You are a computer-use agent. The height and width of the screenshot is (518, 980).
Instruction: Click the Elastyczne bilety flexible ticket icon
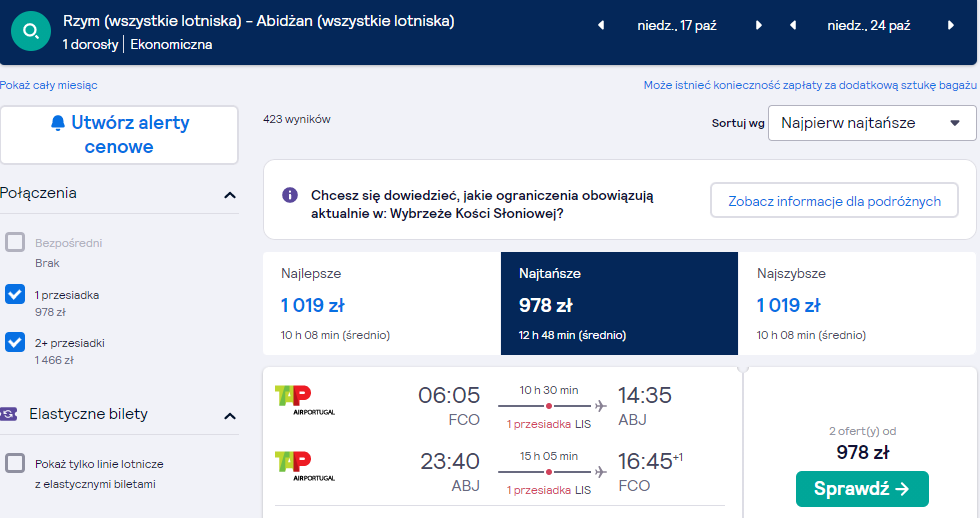tap(9, 414)
